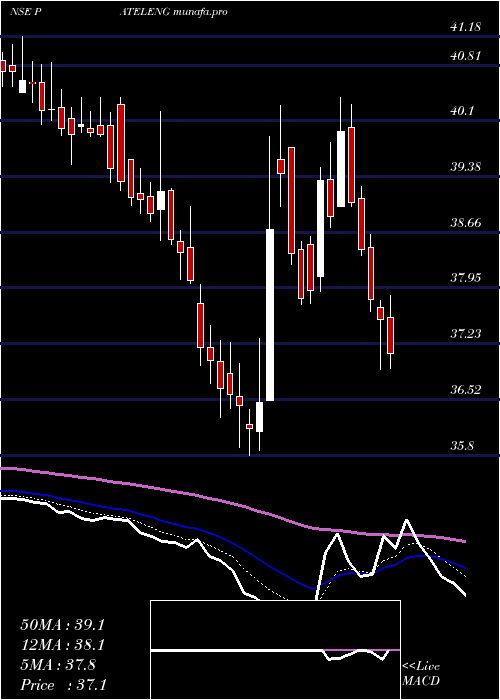This screenshot has width=500, height=700.
Task: Click the 39.38 price axis label
Action: (x=465, y=167)
